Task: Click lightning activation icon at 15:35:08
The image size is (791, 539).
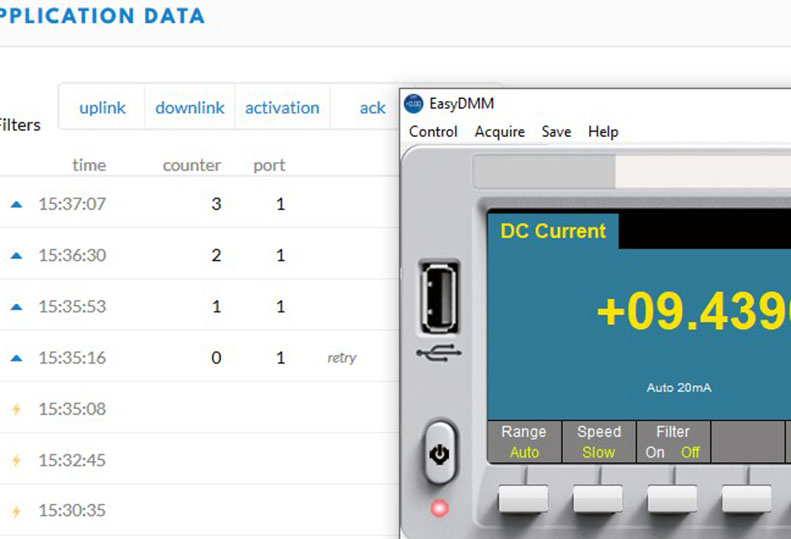Action: click(16, 409)
